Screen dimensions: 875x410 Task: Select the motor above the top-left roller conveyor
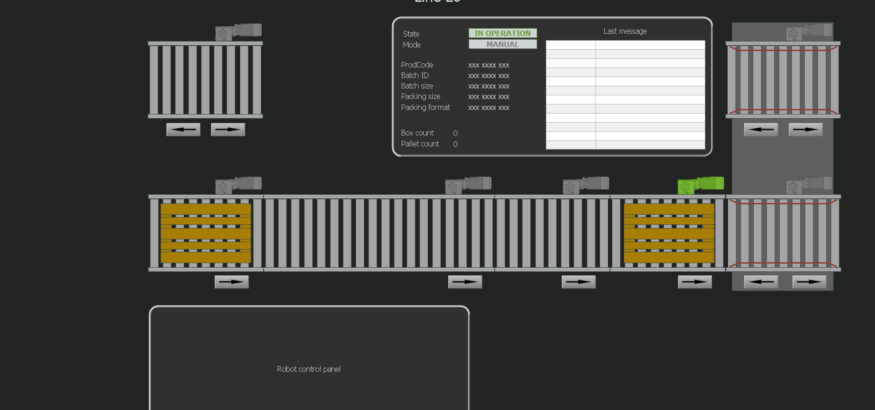(238, 32)
